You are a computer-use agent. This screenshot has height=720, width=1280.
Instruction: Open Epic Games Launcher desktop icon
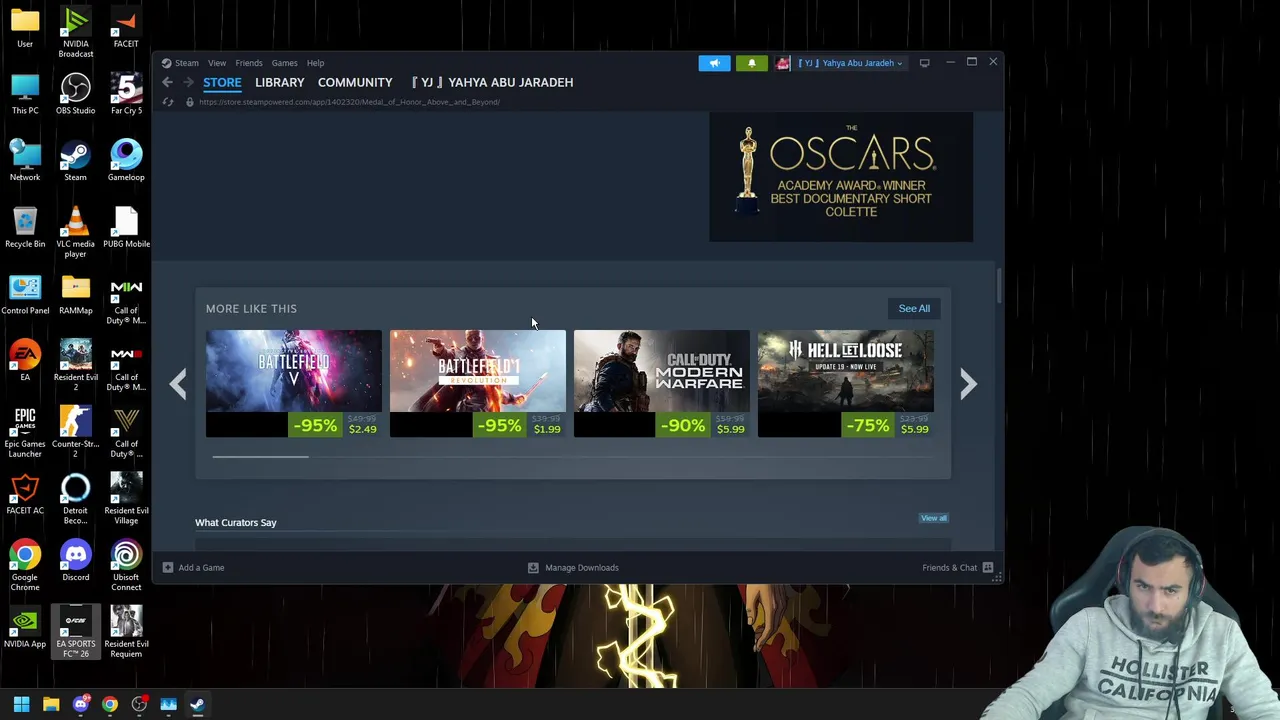tap(25, 432)
